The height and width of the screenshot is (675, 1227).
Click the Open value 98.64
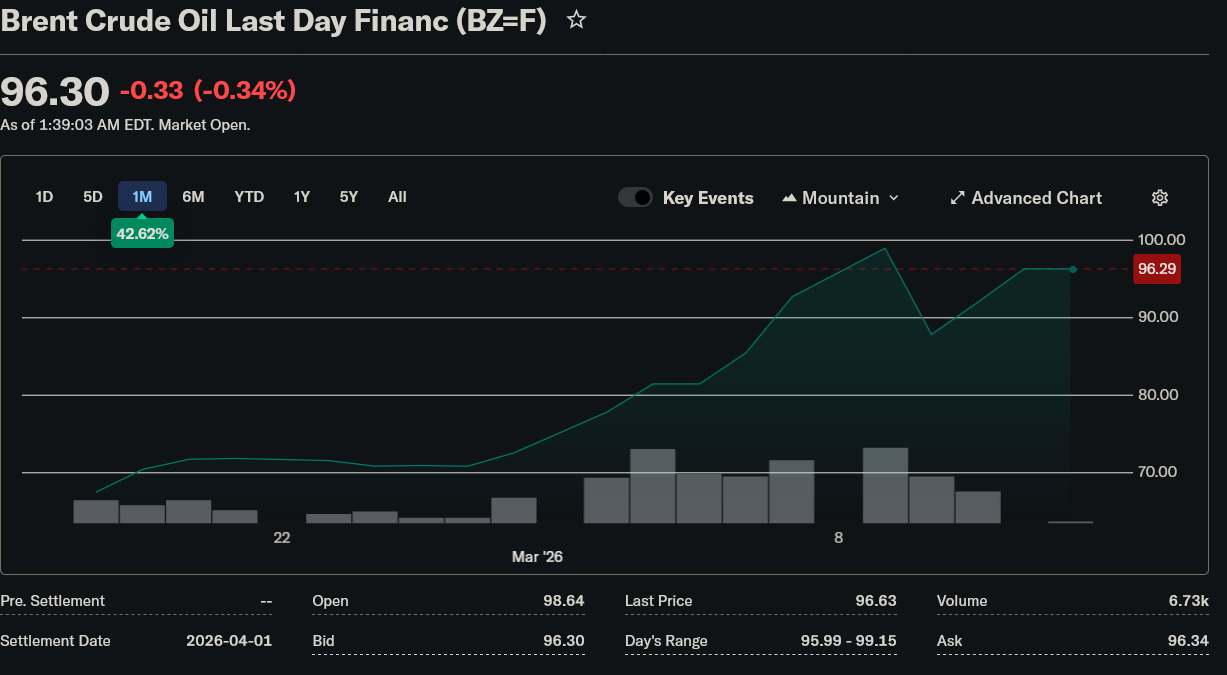pos(563,601)
